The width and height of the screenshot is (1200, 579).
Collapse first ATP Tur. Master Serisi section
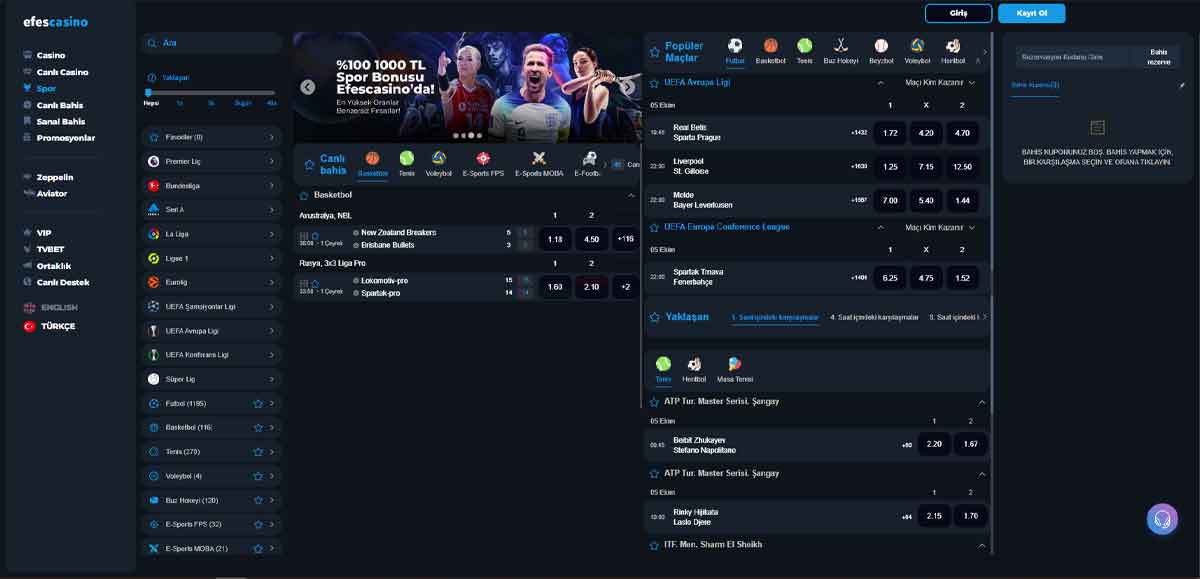[982, 402]
